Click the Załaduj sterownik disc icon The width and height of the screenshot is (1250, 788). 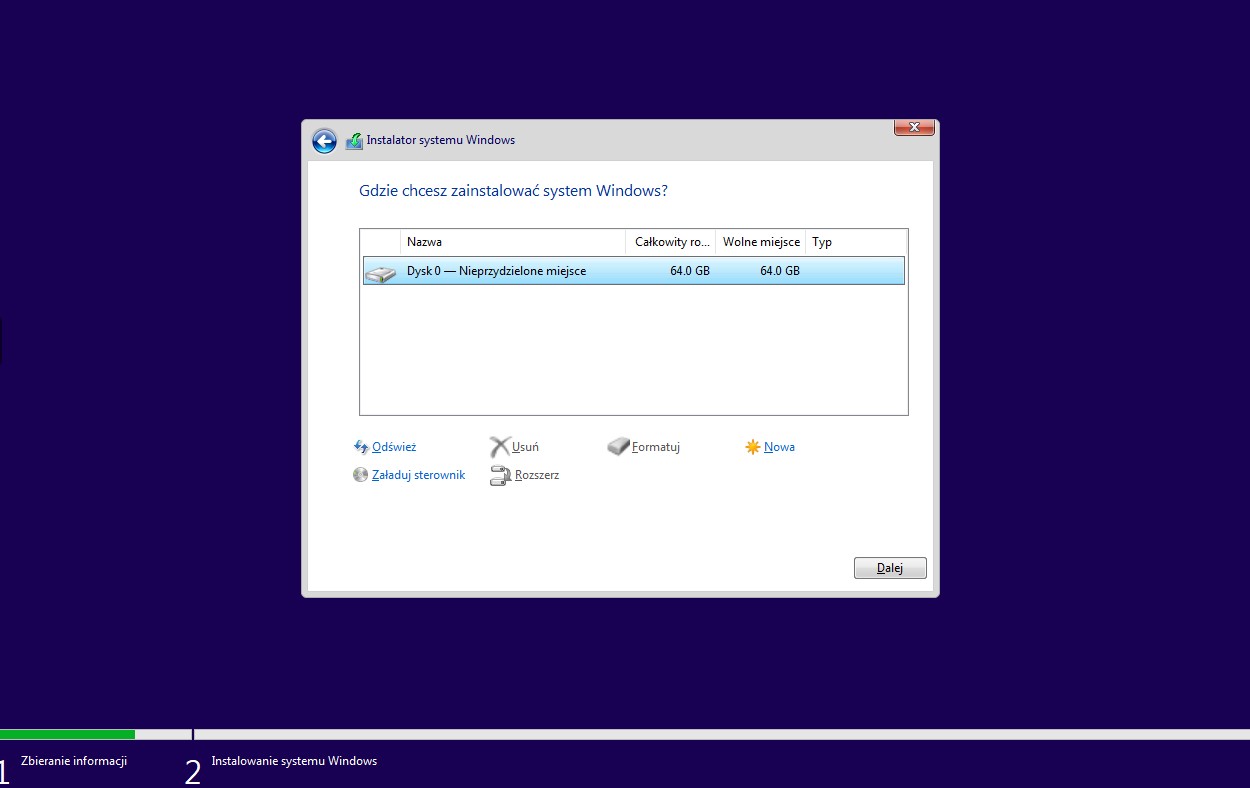click(360, 475)
